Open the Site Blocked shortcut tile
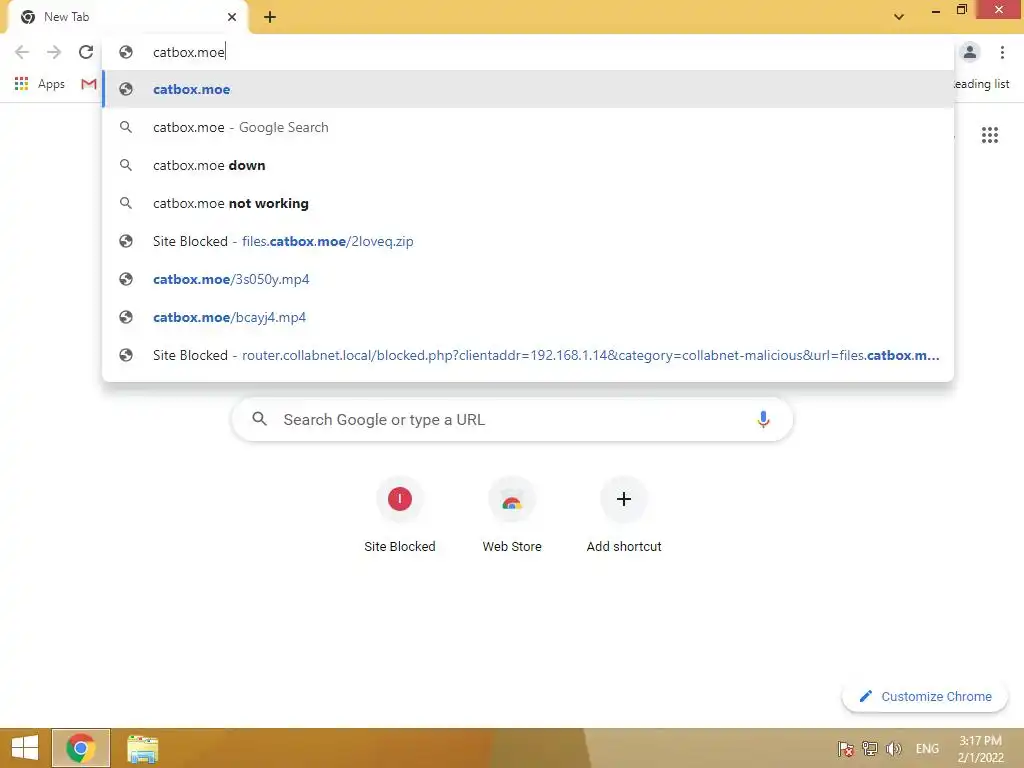This screenshot has height=768, width=1024. [x=400, y=516]
